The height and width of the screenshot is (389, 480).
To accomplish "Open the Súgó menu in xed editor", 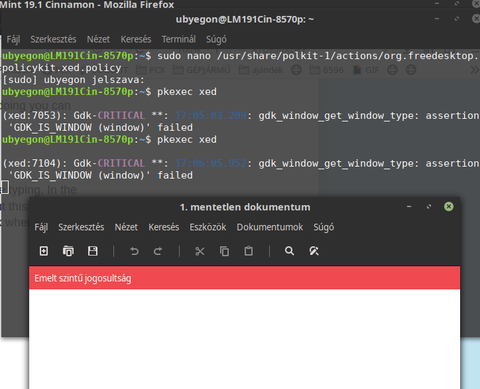I will (324, 227).
